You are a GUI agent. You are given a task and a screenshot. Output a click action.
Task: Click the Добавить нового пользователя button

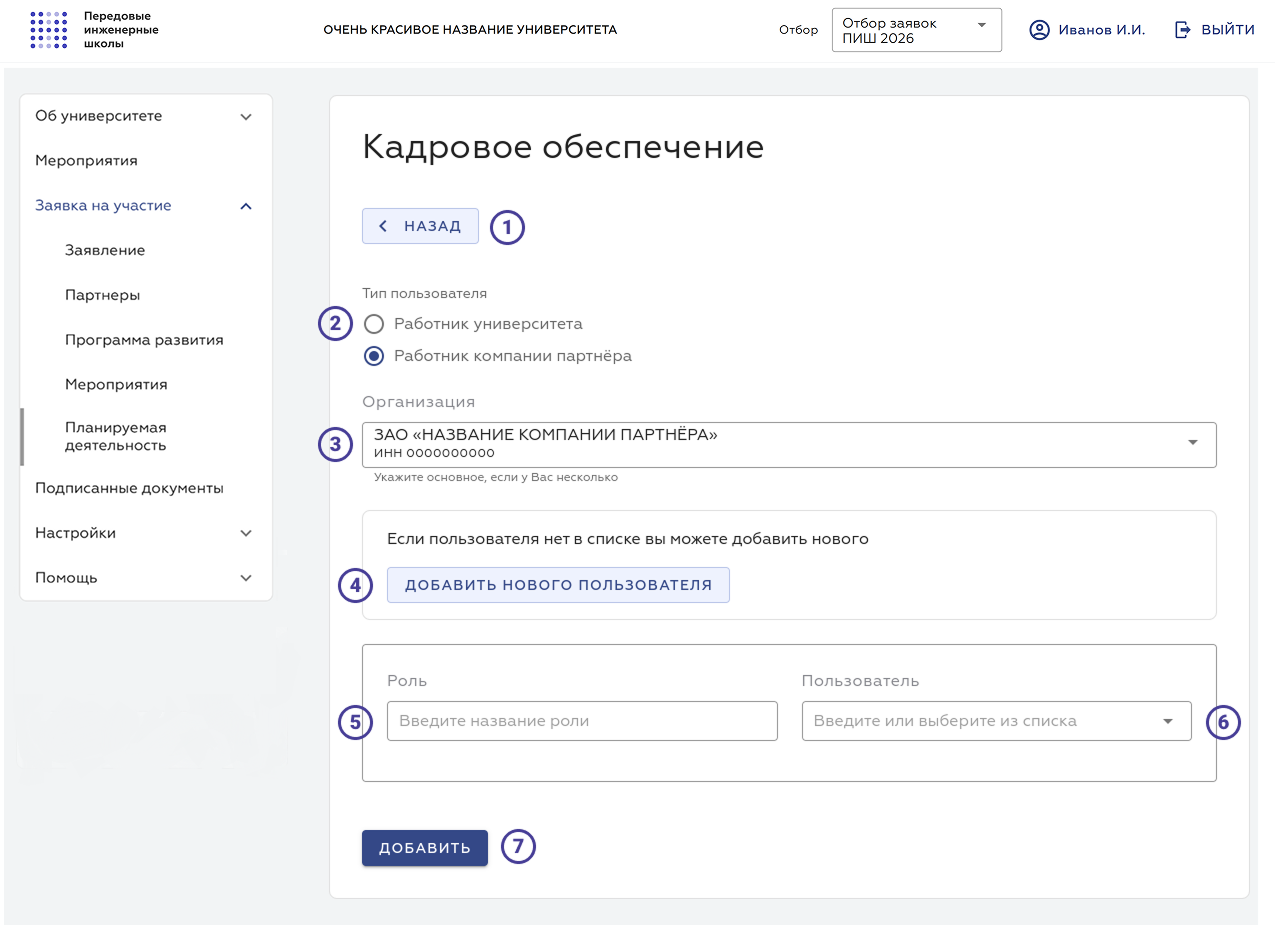pos(558,585)
